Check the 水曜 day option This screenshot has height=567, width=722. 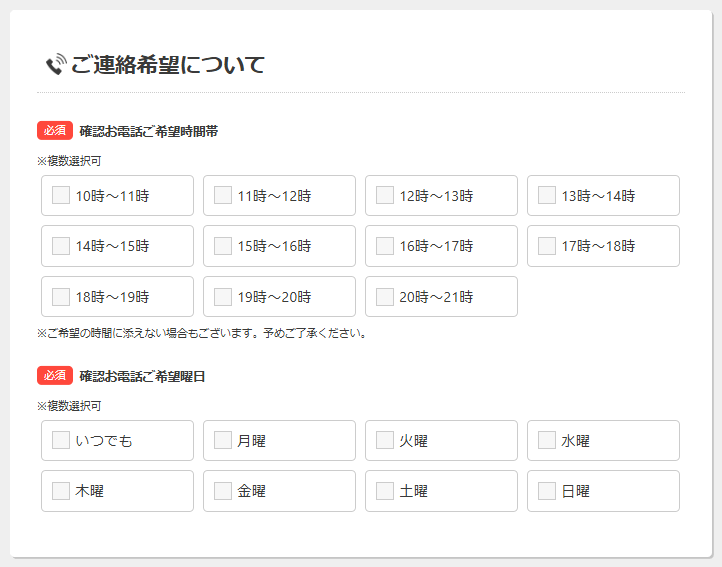(x=547, y=441)
